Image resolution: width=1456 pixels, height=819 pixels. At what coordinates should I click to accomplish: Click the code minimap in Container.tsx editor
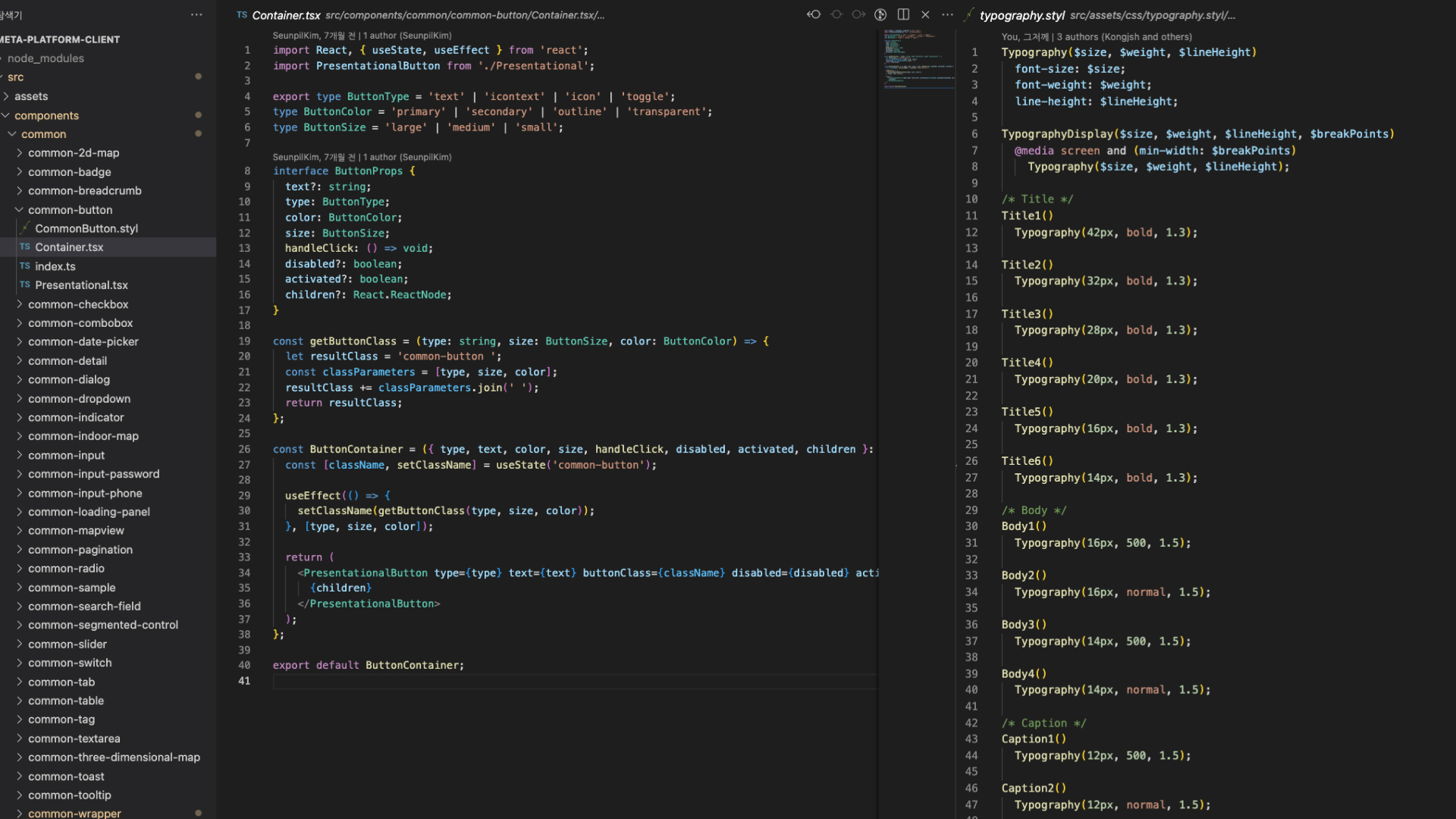(919, 59)
